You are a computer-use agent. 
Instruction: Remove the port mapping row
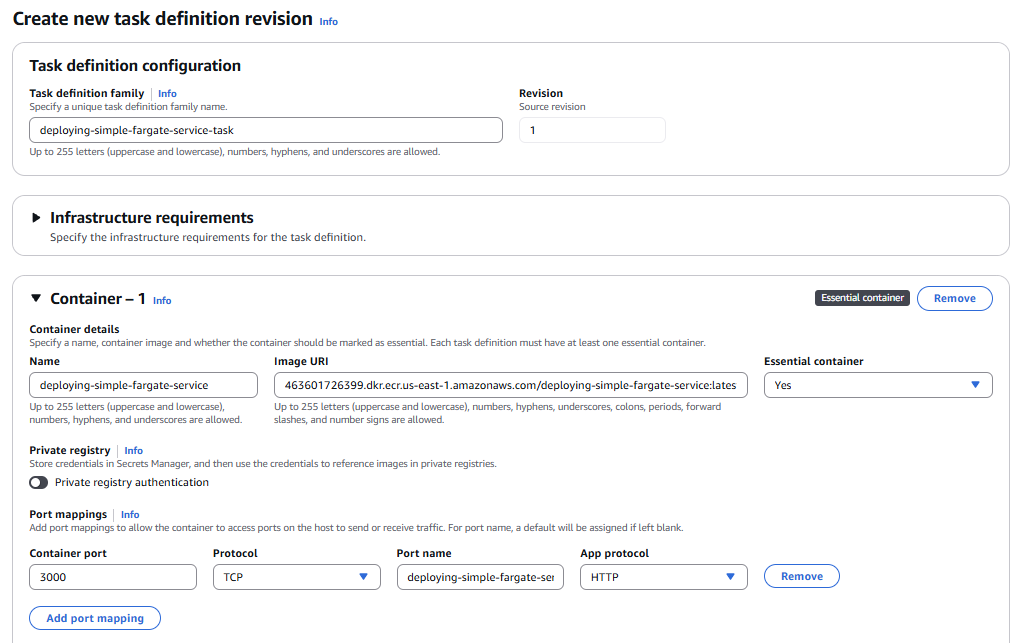[801, 576]
